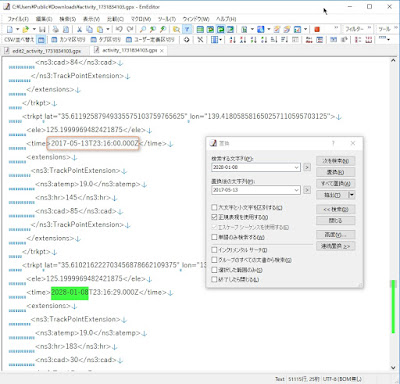The height and width of the screenshot is (384, 400).
Task: Open the File (ファイル) menu
Action: tap(18, 19)
